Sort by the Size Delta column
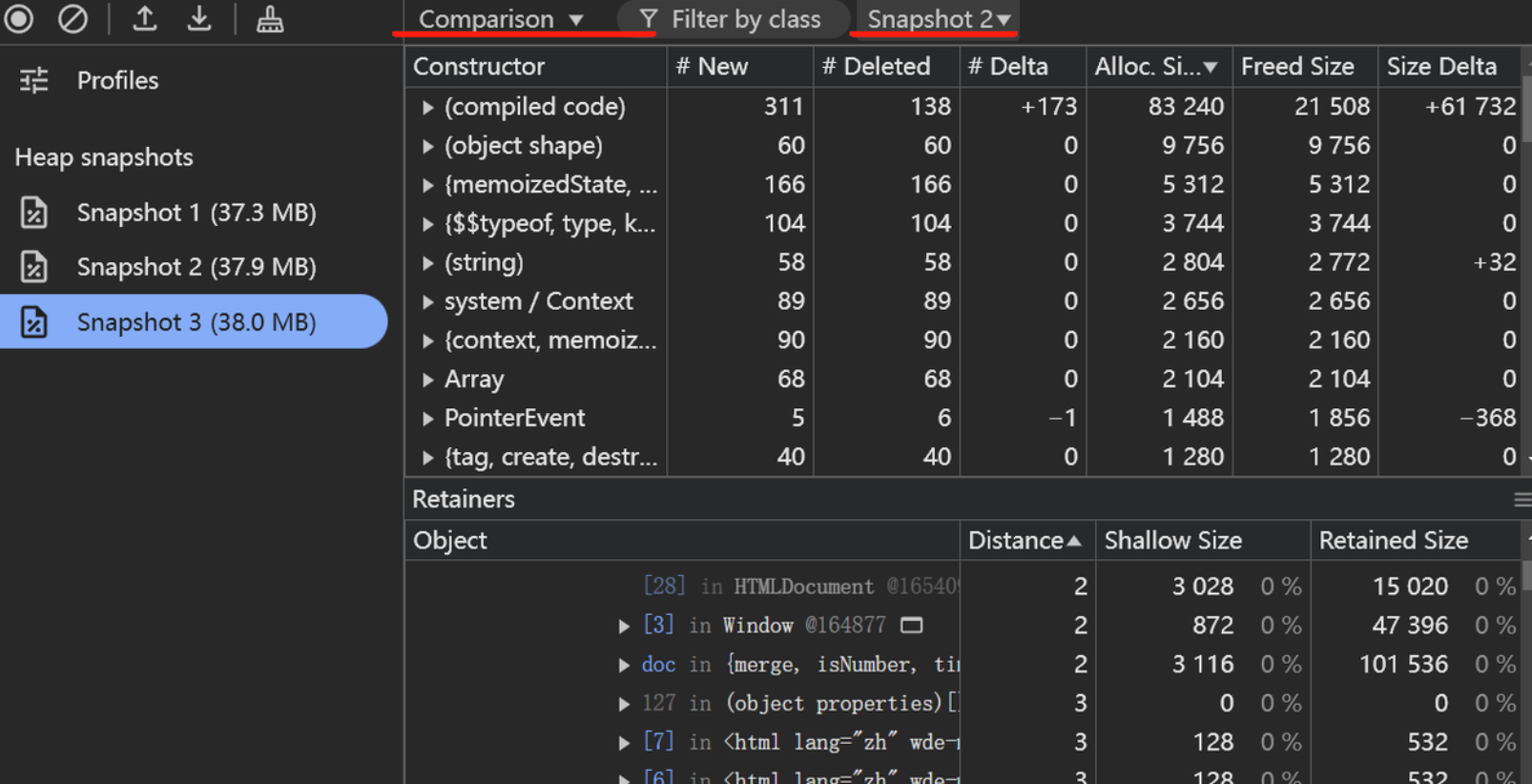Image resolution: width=1532 pixels, height=784 pixels. pos(1447,66)
